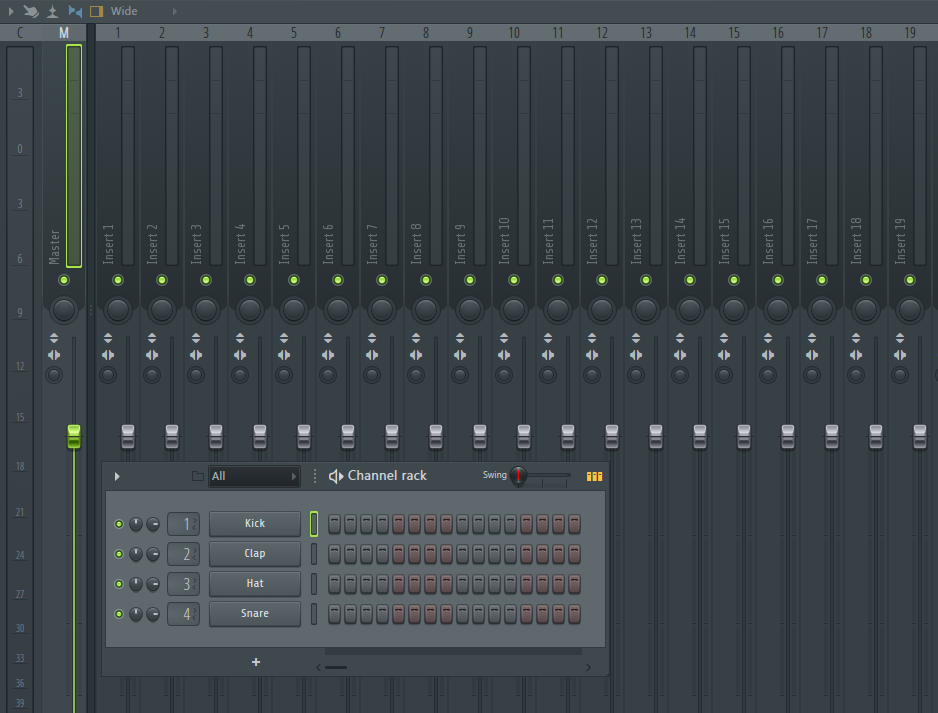Screen dimensions: 938x713
Task: Click the stereo separation knob on Insert 17
Action: (812, 375)
